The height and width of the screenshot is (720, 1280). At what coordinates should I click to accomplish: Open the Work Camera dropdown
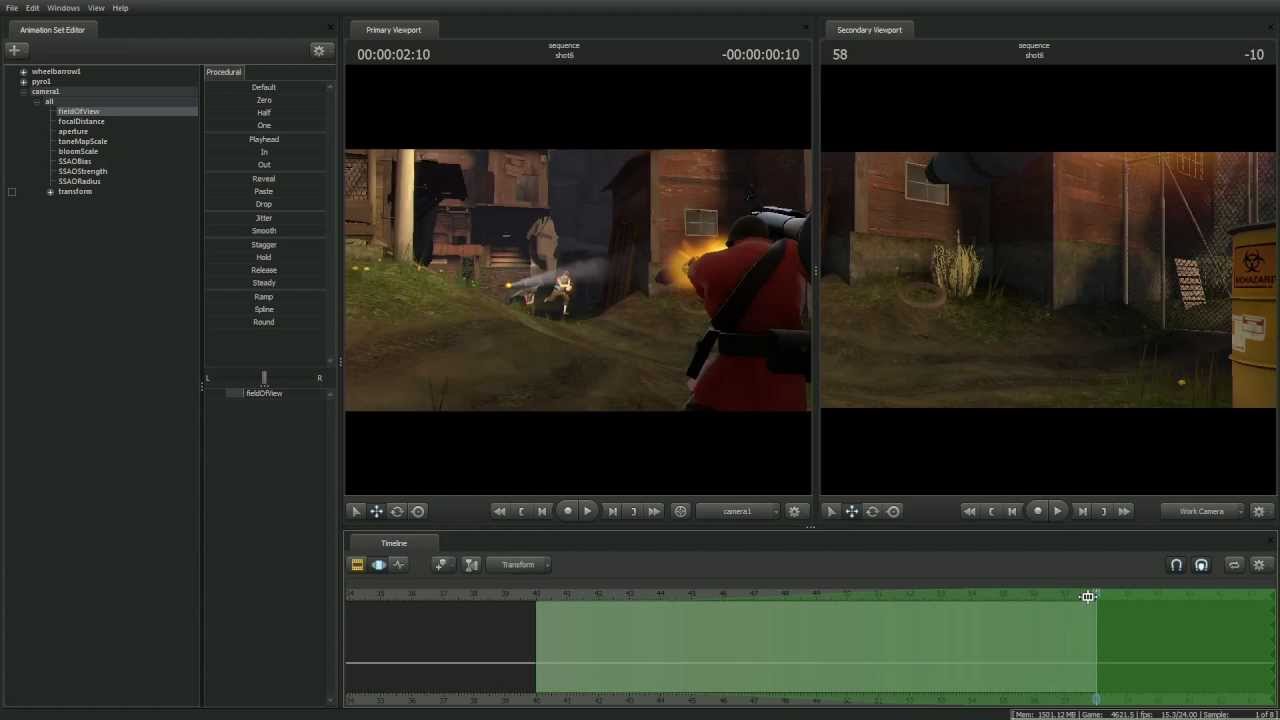(x=1202, y=511)
